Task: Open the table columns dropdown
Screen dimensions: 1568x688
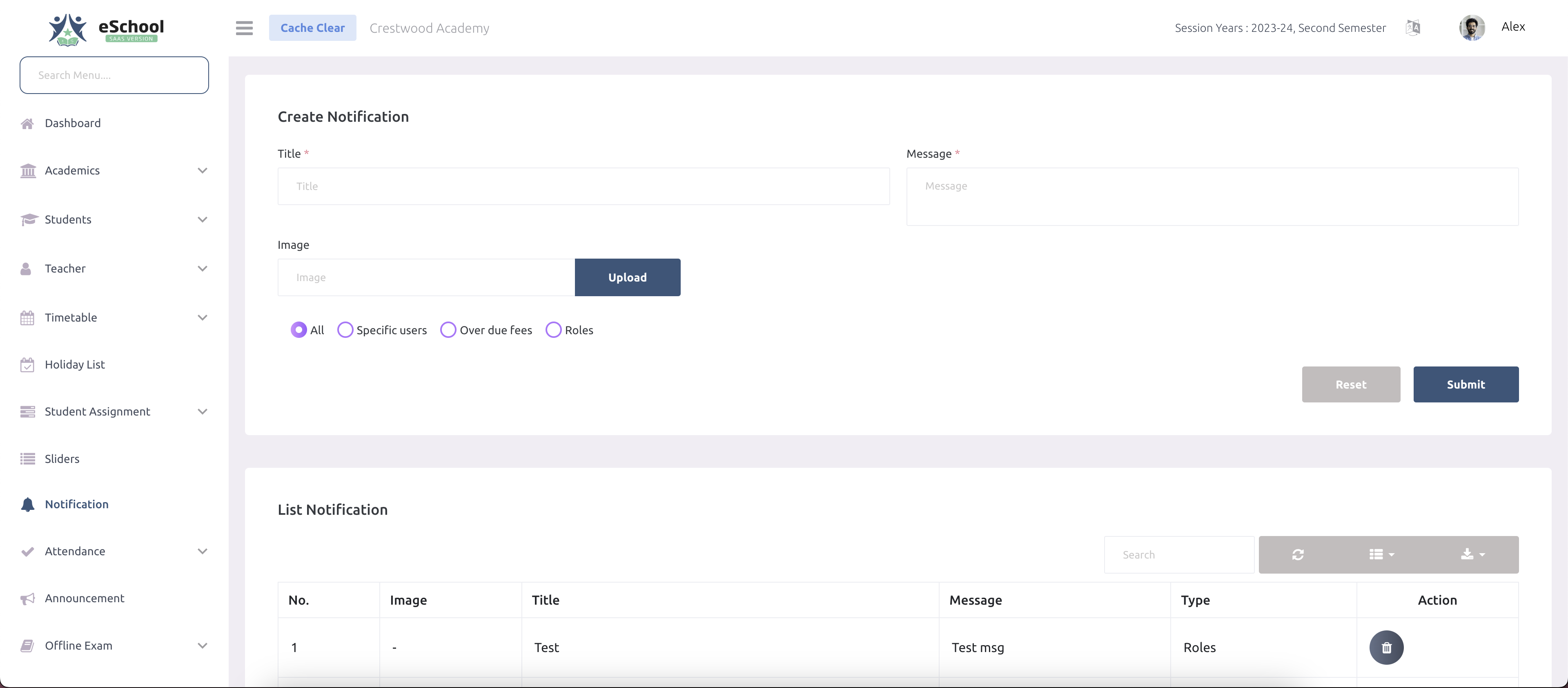Action: click(x=1381, y=555)
